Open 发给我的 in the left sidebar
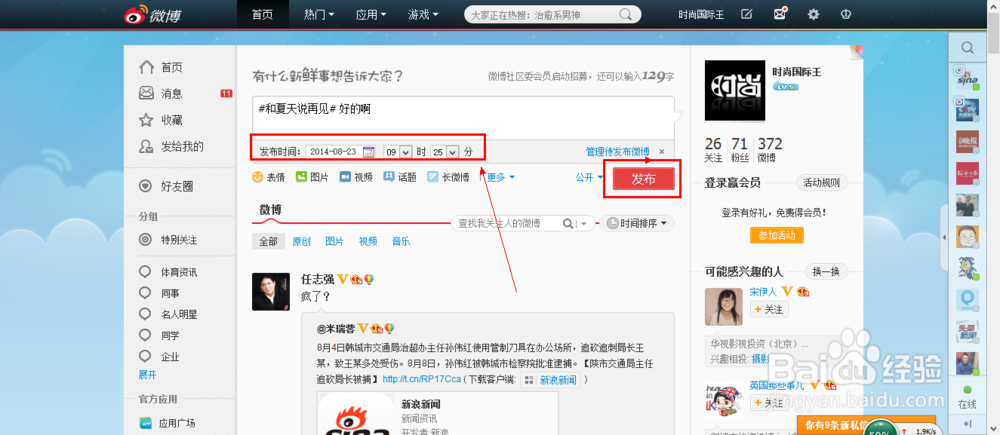 coord(171,146)
